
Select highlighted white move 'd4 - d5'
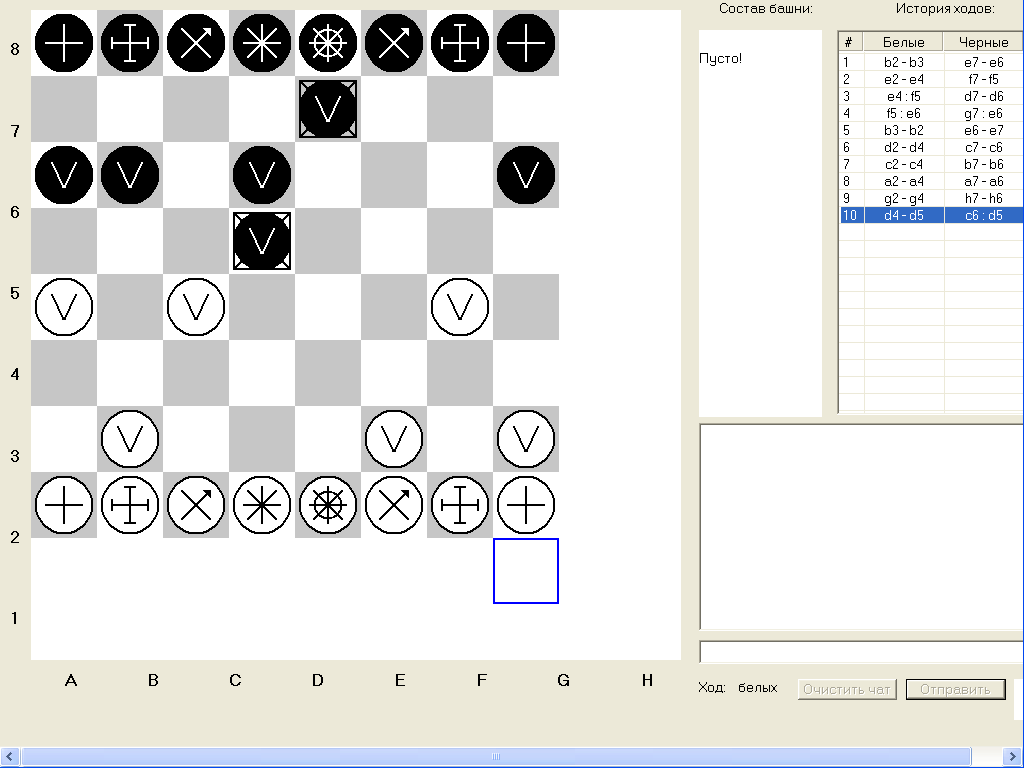(x=904, y=215)
